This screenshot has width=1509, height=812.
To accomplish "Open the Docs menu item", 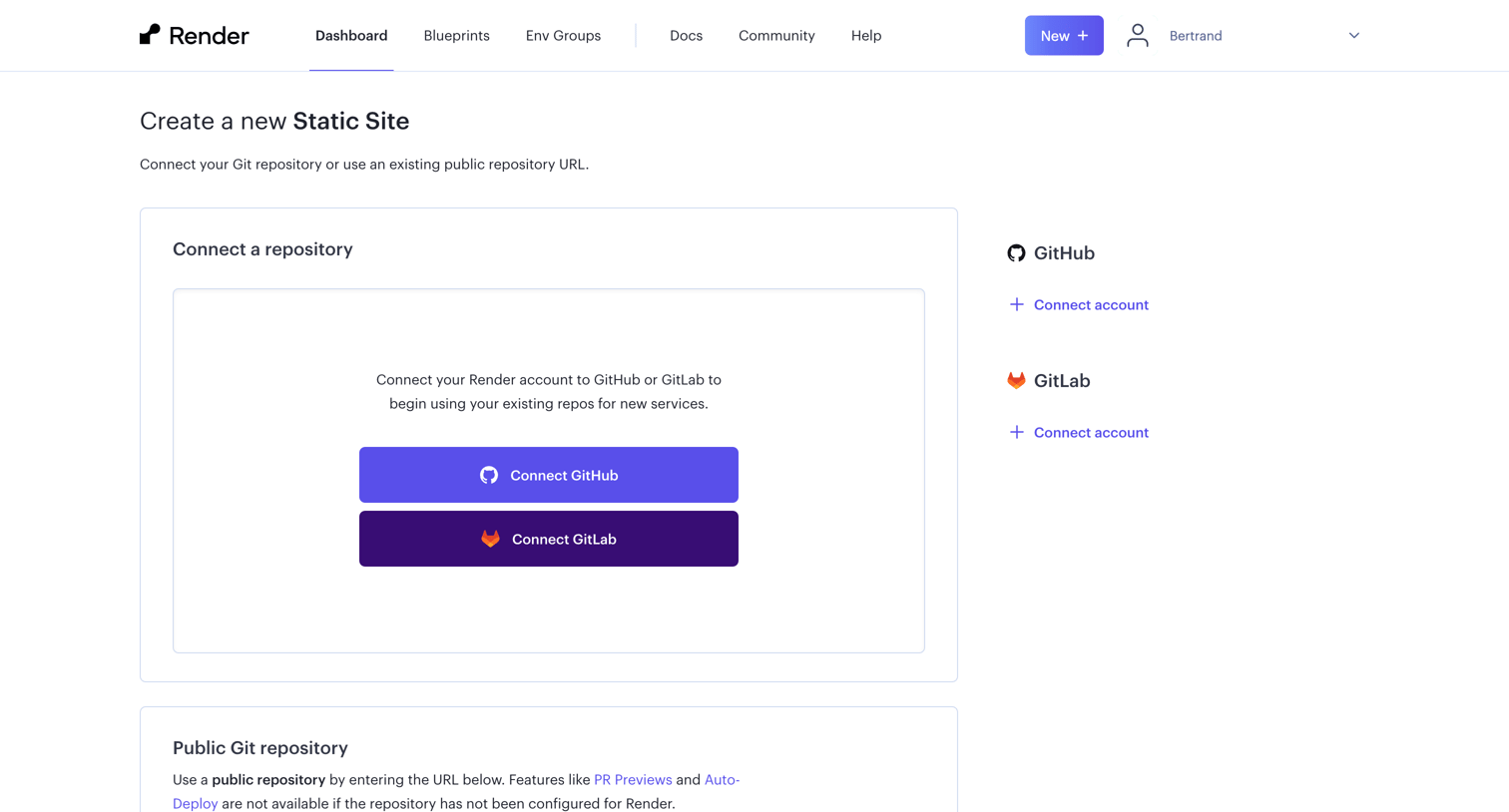I will click(x=686, y=36).
